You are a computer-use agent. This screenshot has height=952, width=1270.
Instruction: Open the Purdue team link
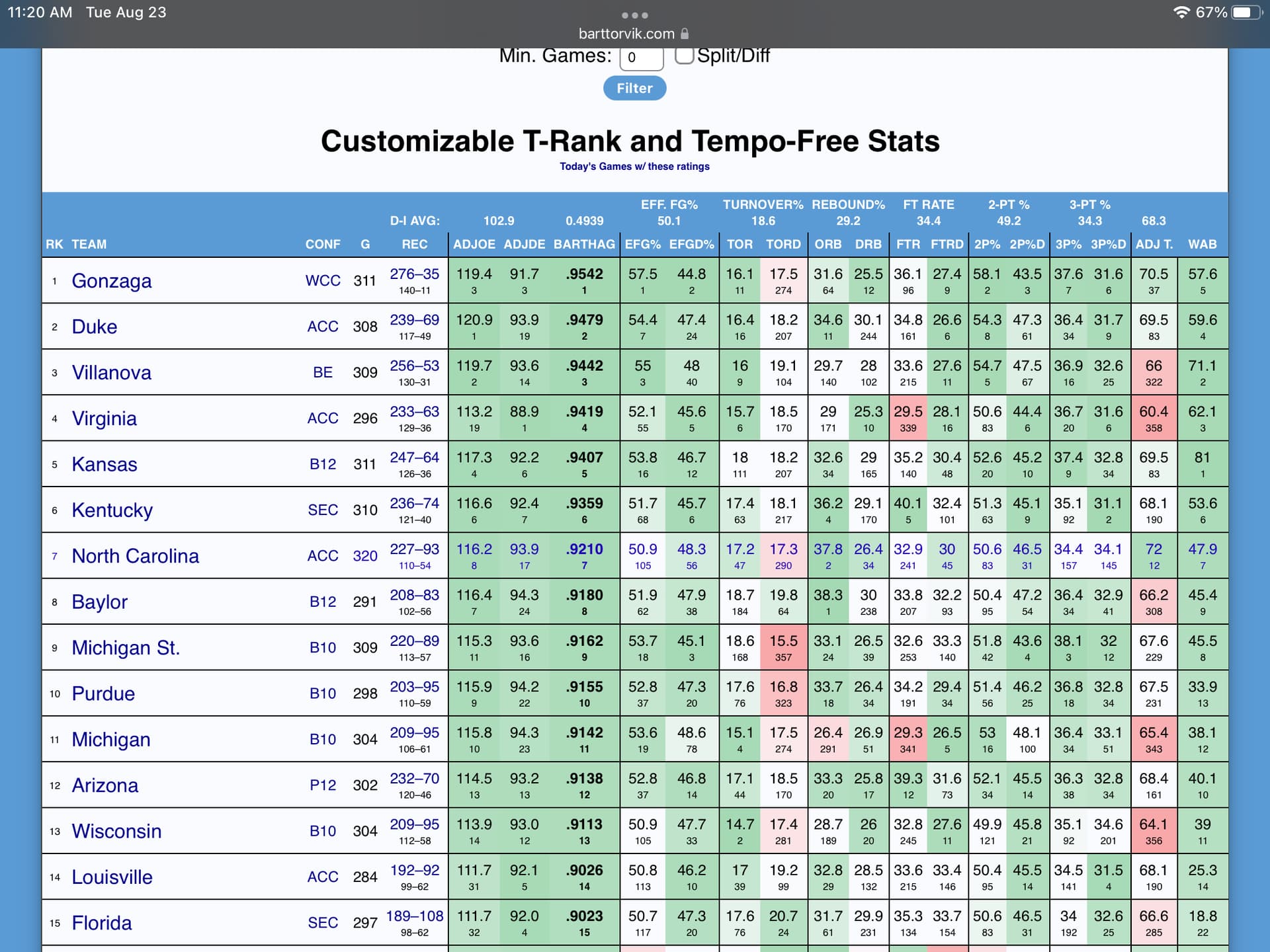coord(103,694)
